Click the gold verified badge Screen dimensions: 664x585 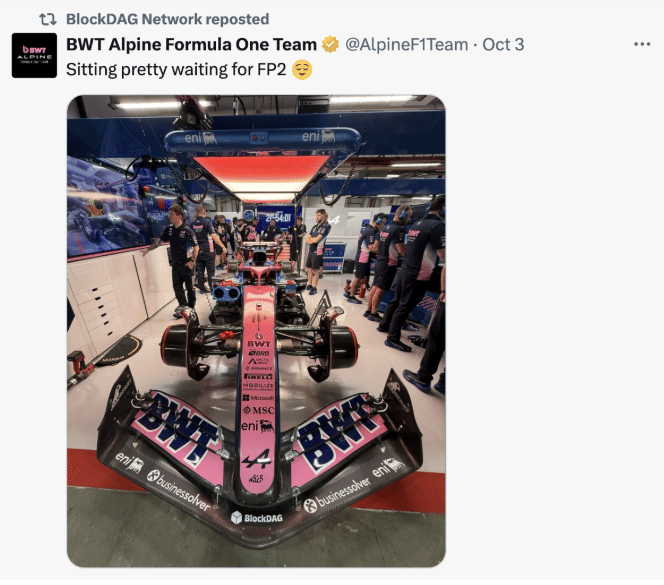click(331, 44)
